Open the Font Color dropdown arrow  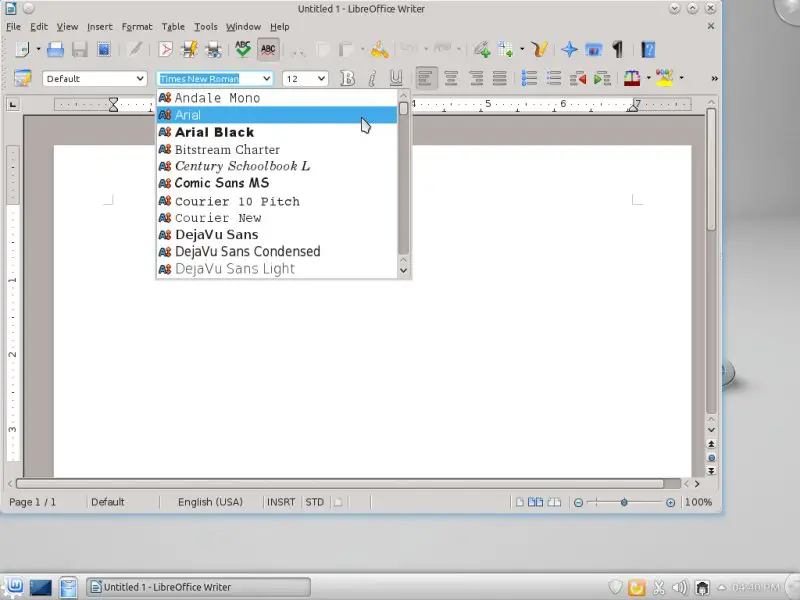648,78
